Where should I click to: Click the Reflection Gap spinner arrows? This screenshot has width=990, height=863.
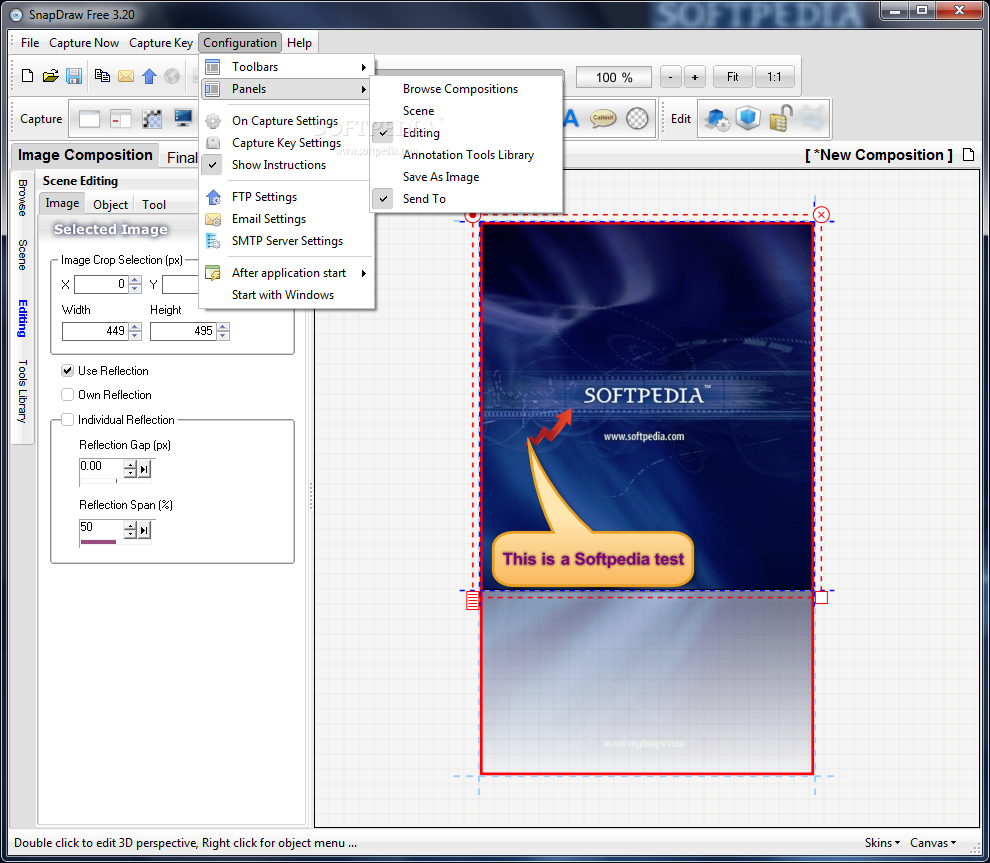point(130,469)
